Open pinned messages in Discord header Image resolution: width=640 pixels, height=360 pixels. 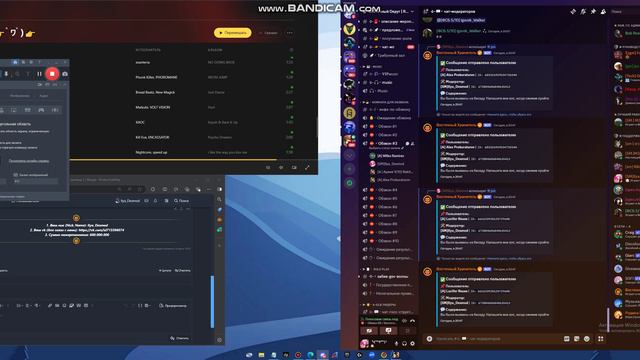pos(593,12)
